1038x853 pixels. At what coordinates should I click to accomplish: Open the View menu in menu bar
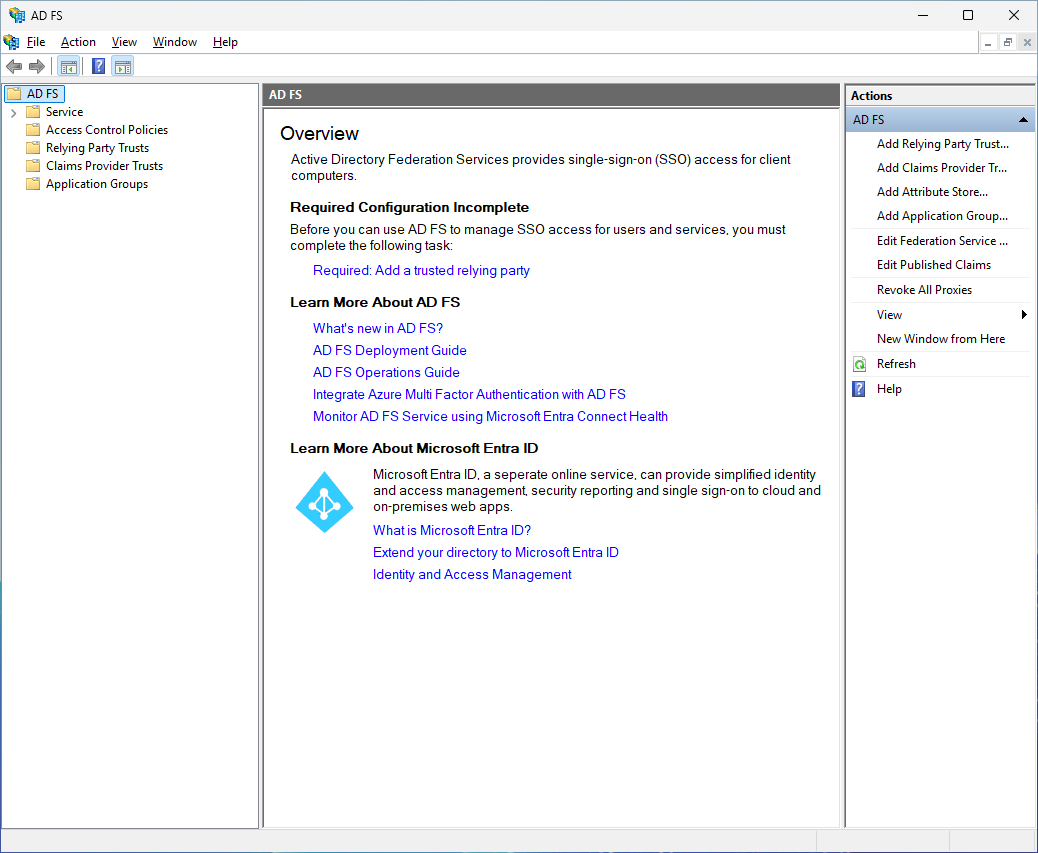click(x=124, y=42)
